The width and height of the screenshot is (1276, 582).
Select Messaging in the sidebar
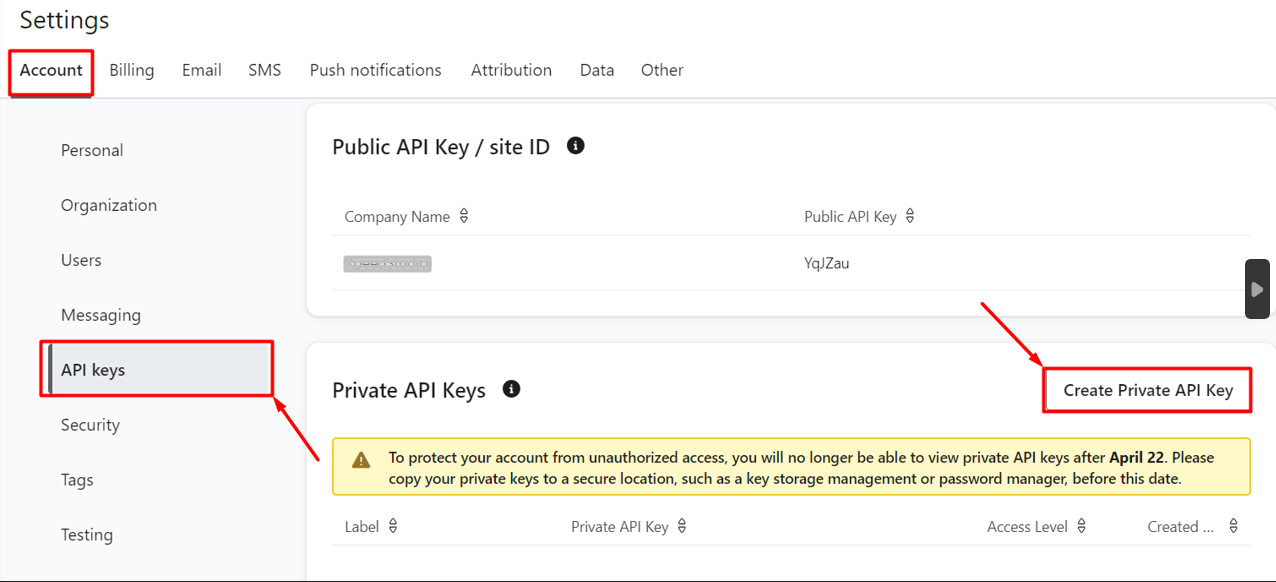point(101,314)
